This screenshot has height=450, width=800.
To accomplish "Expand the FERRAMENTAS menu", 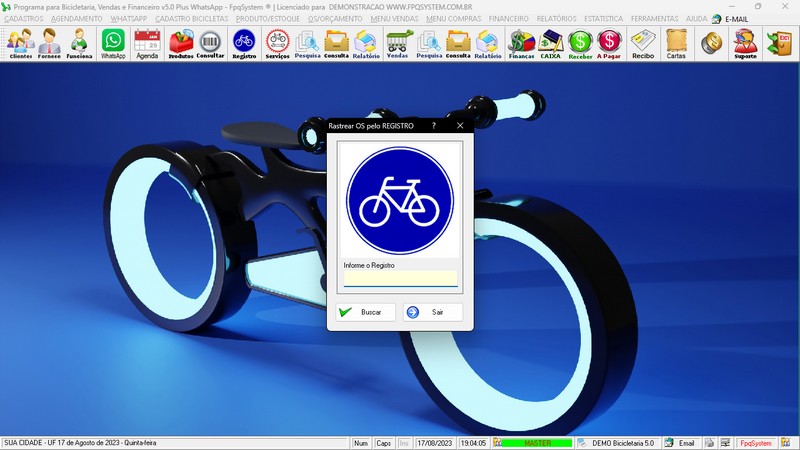I will click(x=654, y=19).
